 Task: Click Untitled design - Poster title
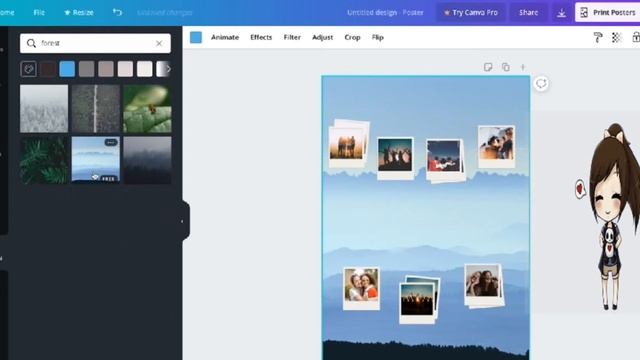(x=385, y=13)
